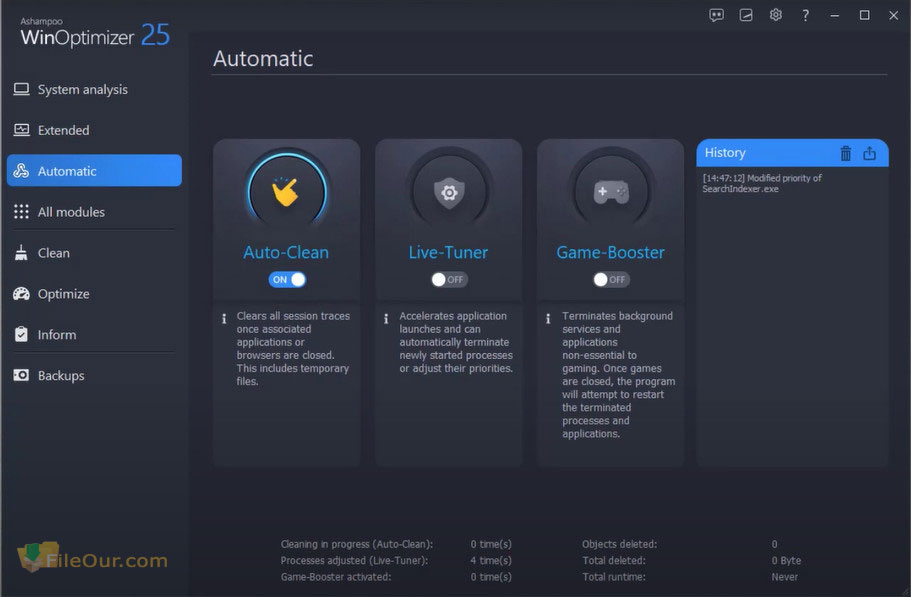Minimize the WinOptimizer window
The height and width of the screenshot is (597, 911).
click(835, 16)
